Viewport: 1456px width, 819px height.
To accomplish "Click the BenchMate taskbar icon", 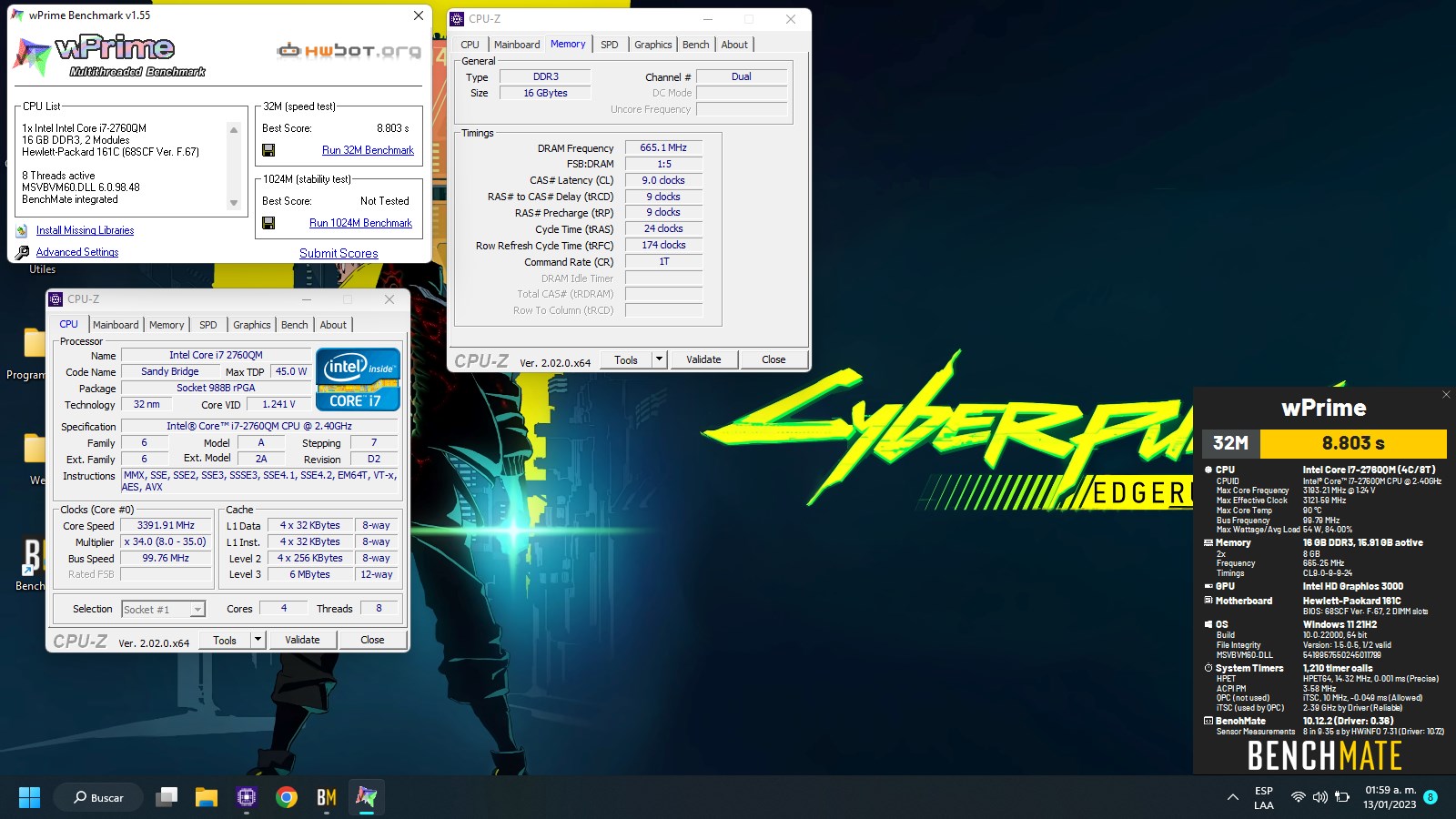I will click(x=327, y=797).
